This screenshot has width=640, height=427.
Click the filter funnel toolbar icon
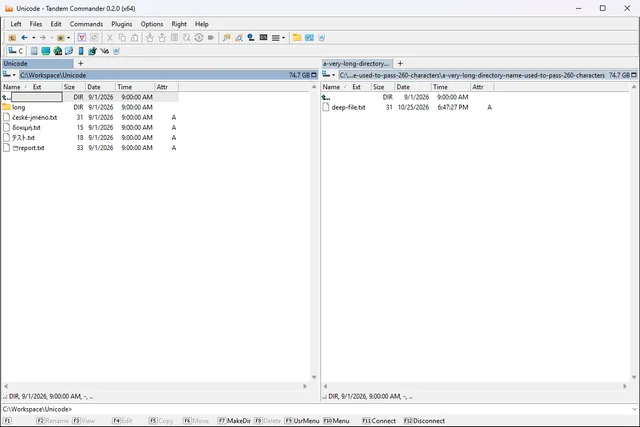point(82,38)
